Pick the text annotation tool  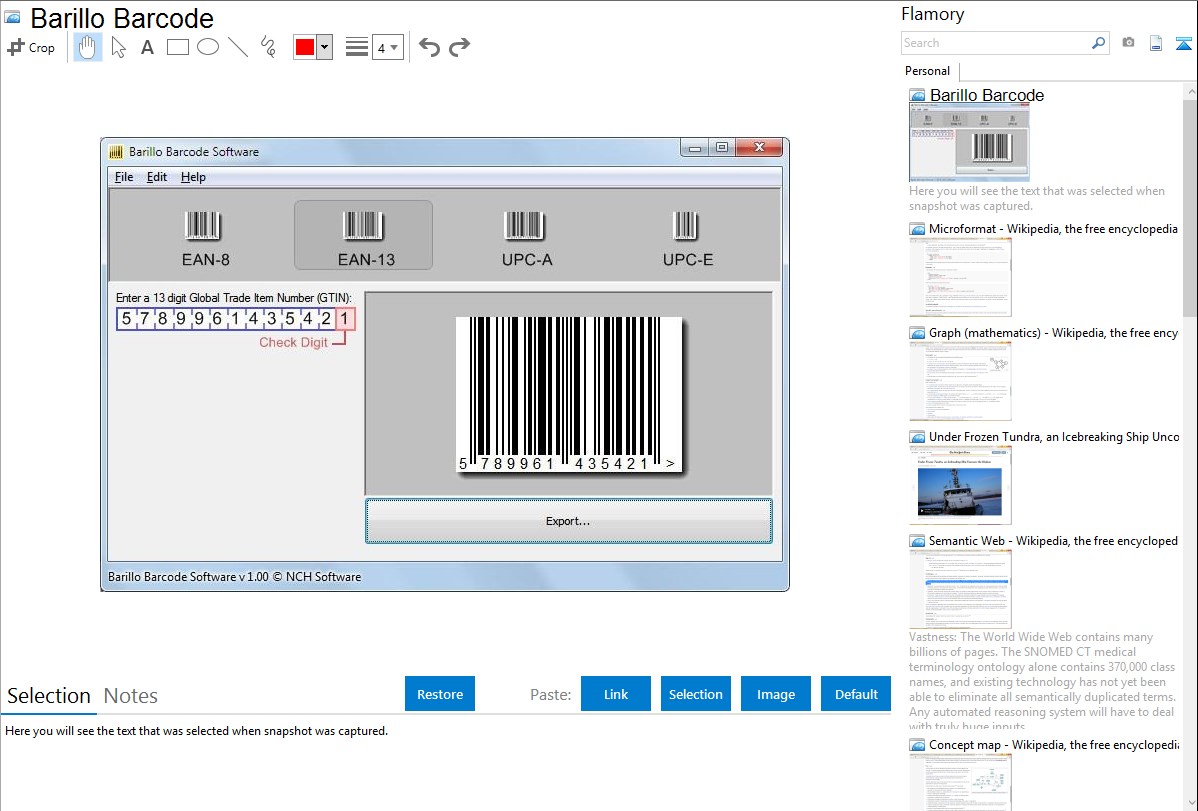click(147, 47)
